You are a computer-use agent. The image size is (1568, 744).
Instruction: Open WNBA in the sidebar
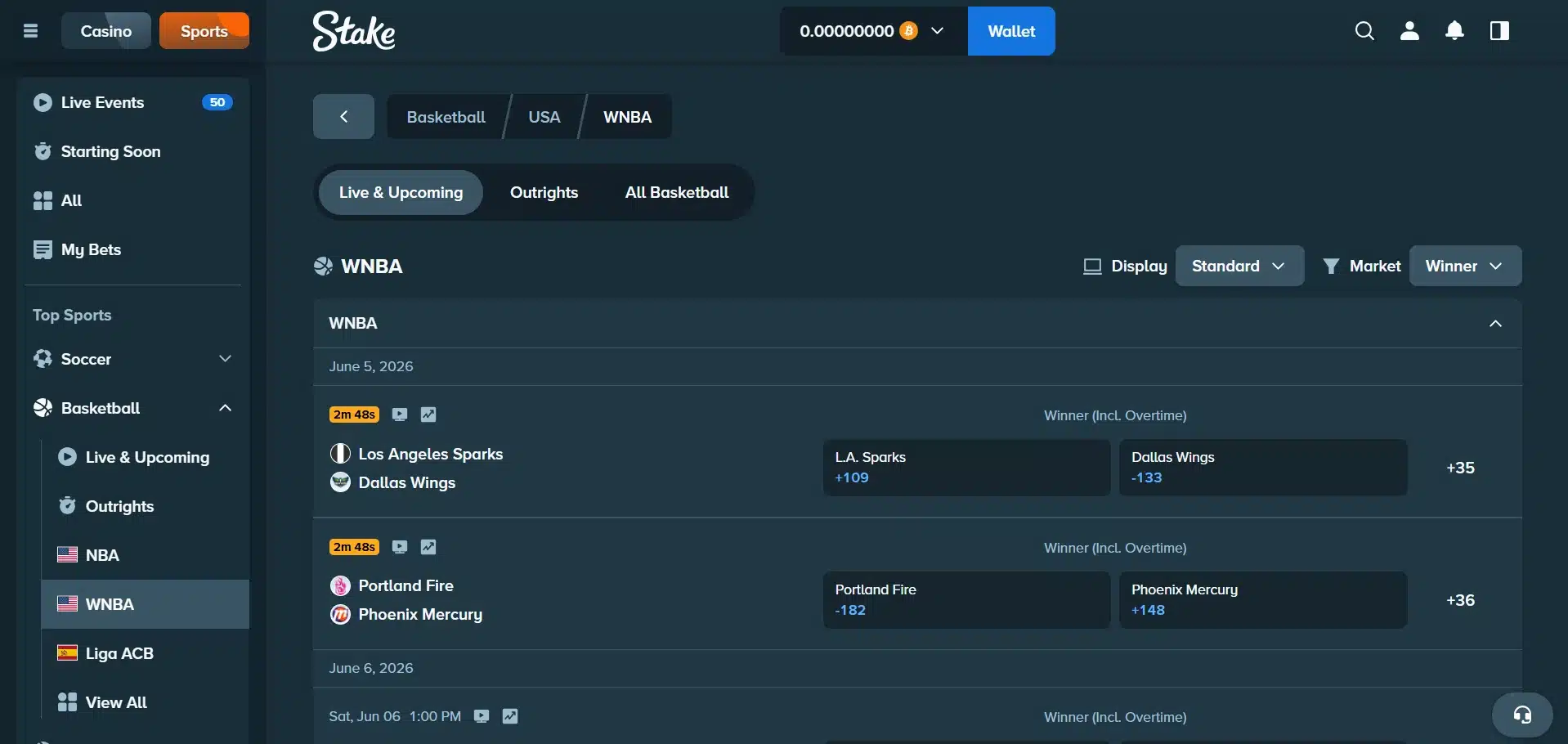click(x=146, y=604)
